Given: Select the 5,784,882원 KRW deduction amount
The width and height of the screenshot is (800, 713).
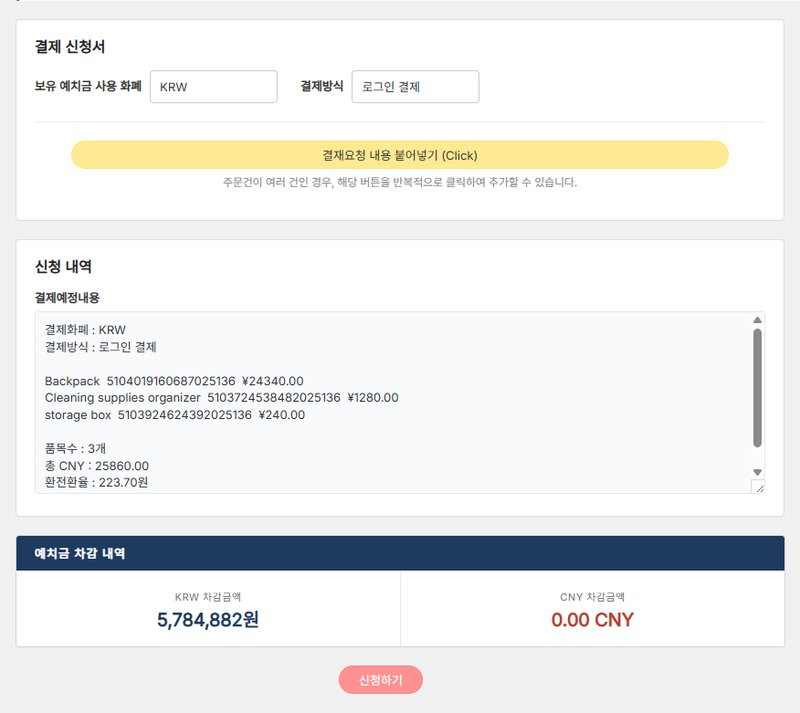Looking at the screenshot, I should pyautogui.click(x=208, y=619).
